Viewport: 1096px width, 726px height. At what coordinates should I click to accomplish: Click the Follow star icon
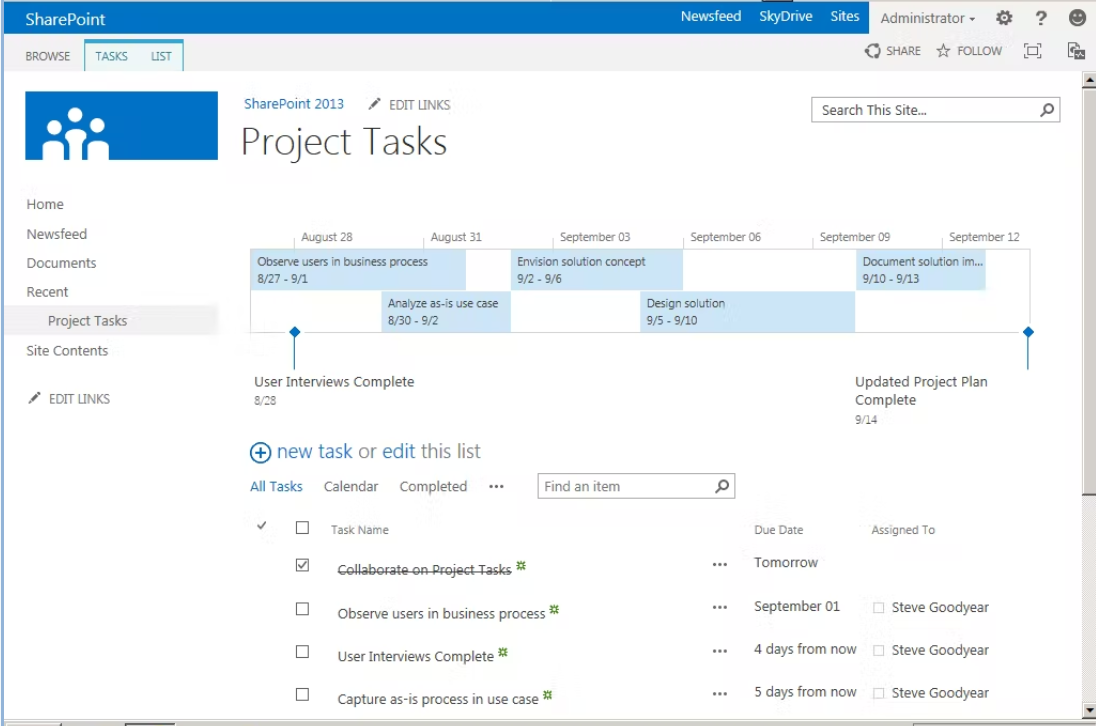(x=943, y=50)
